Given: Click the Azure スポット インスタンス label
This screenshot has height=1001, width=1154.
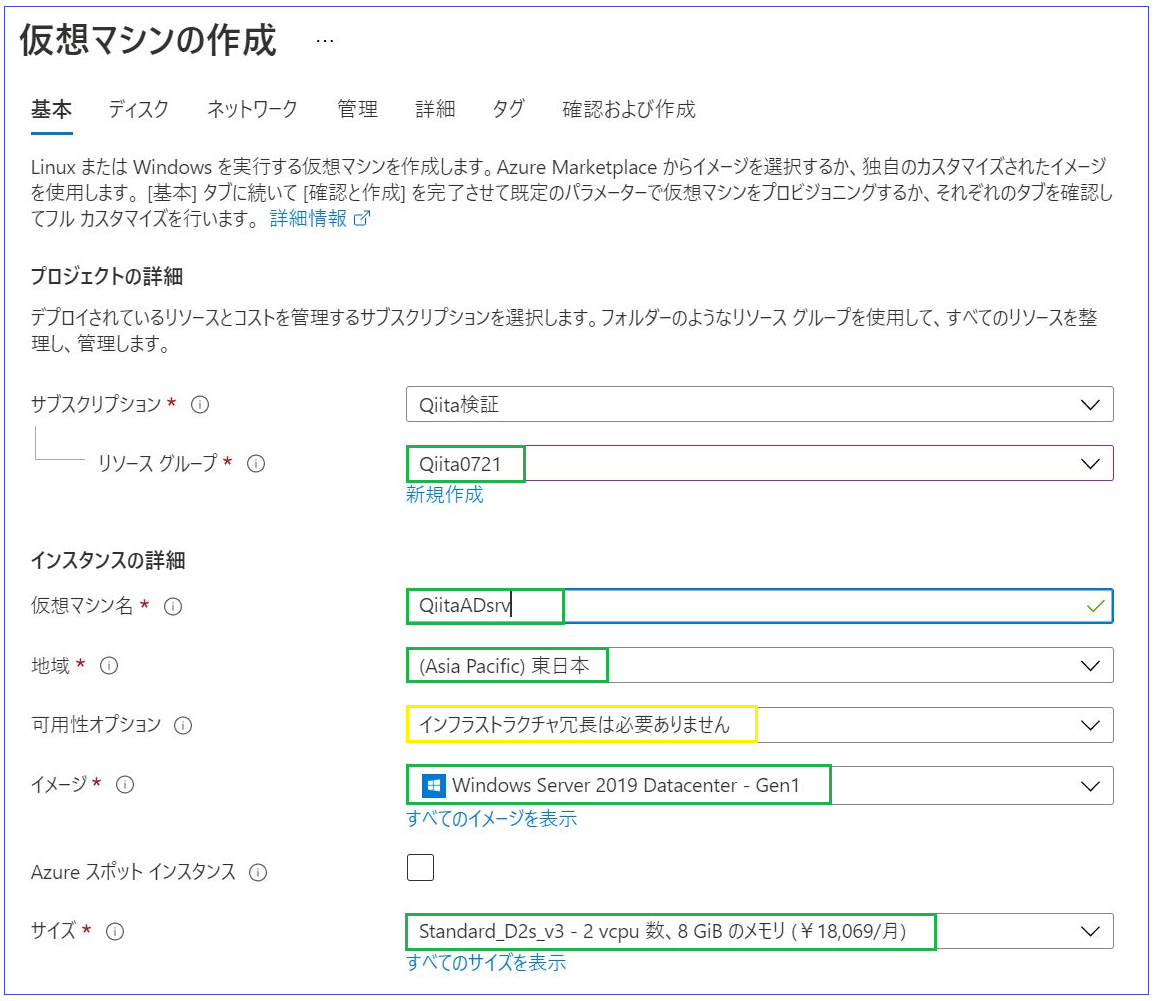Looking at the screenshot, I should (x=133, y=872).
